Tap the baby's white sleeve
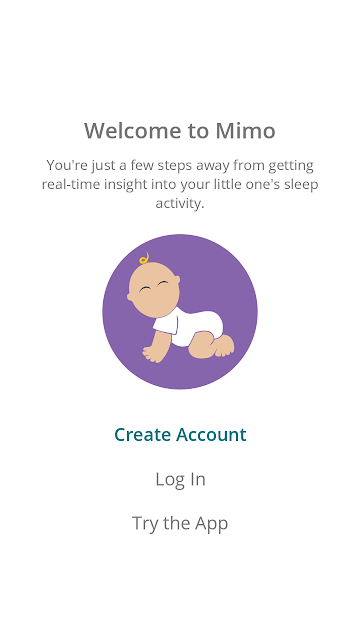 [166, 325]
